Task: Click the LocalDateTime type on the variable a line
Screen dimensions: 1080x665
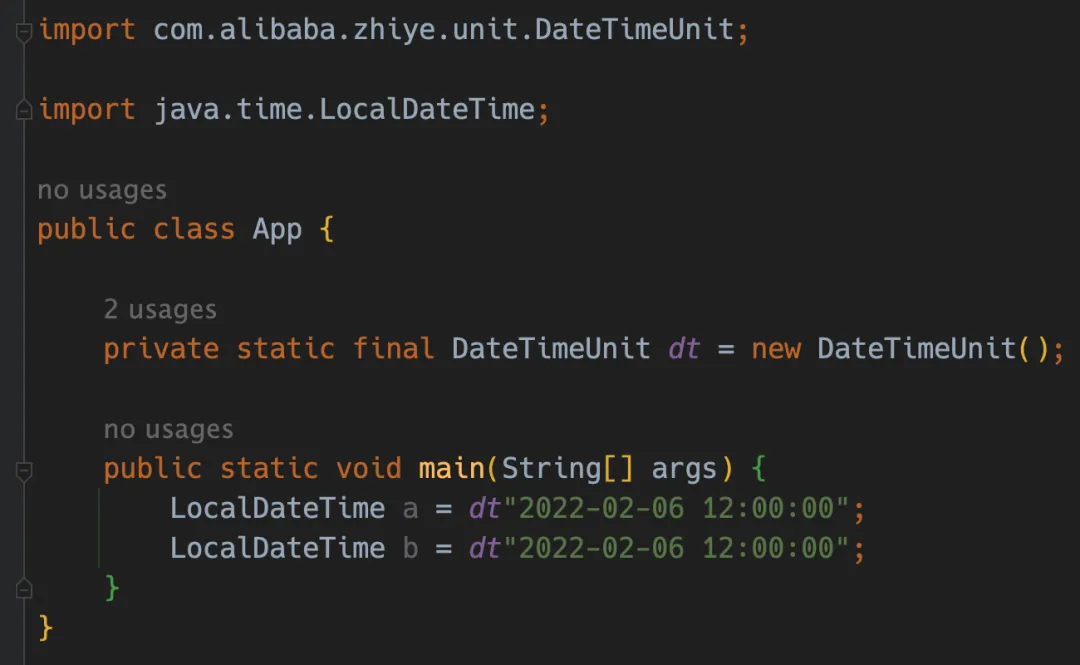Action: pyautogui.click(x=278, y=509)
